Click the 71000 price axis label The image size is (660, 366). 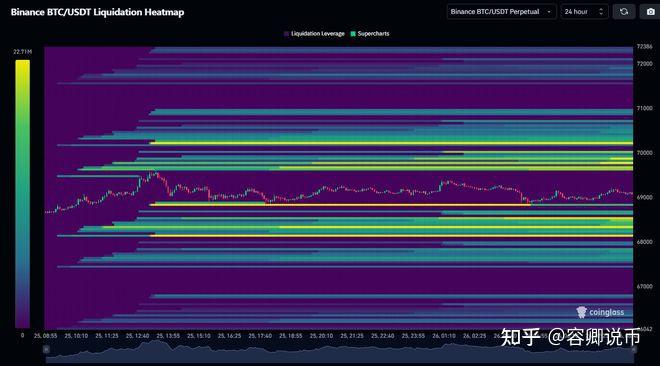click(x=644, y=108)
